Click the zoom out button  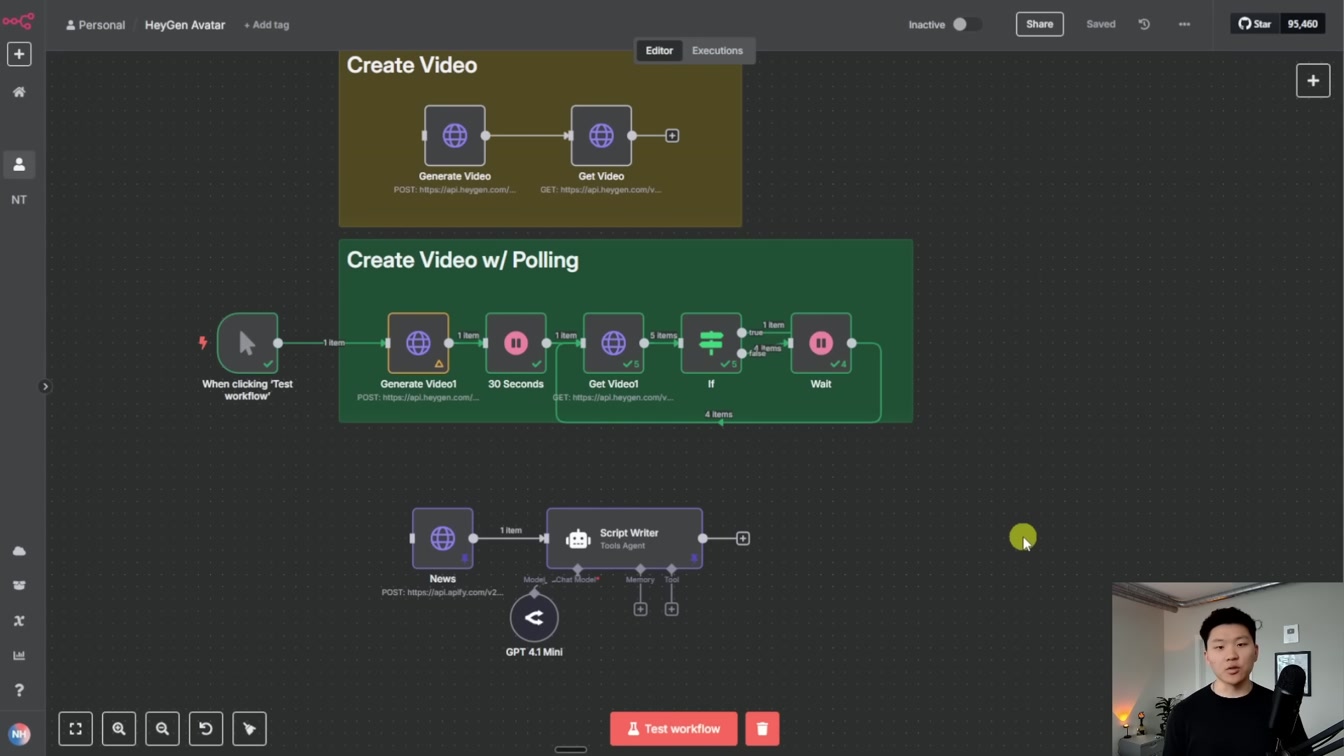[162, 729]
